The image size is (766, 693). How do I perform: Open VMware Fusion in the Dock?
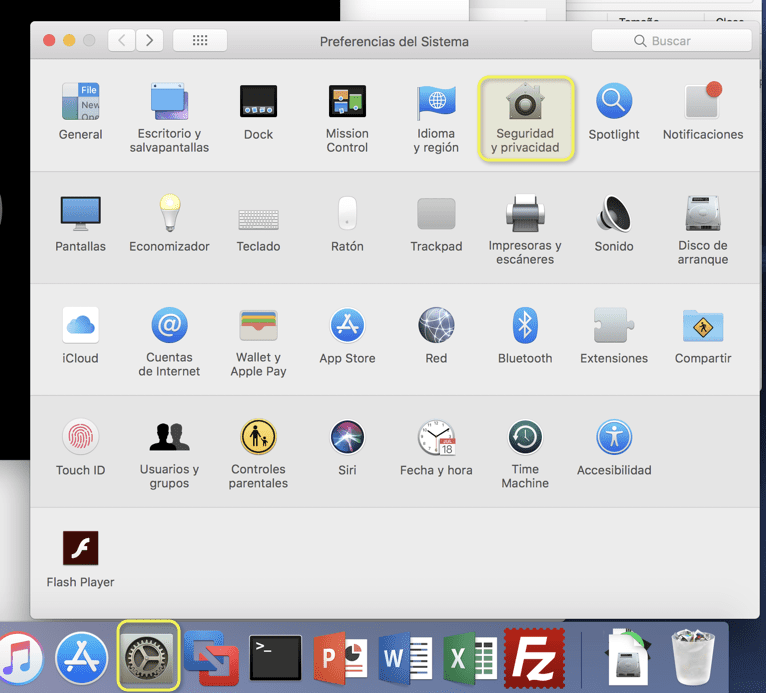point(212,657)
